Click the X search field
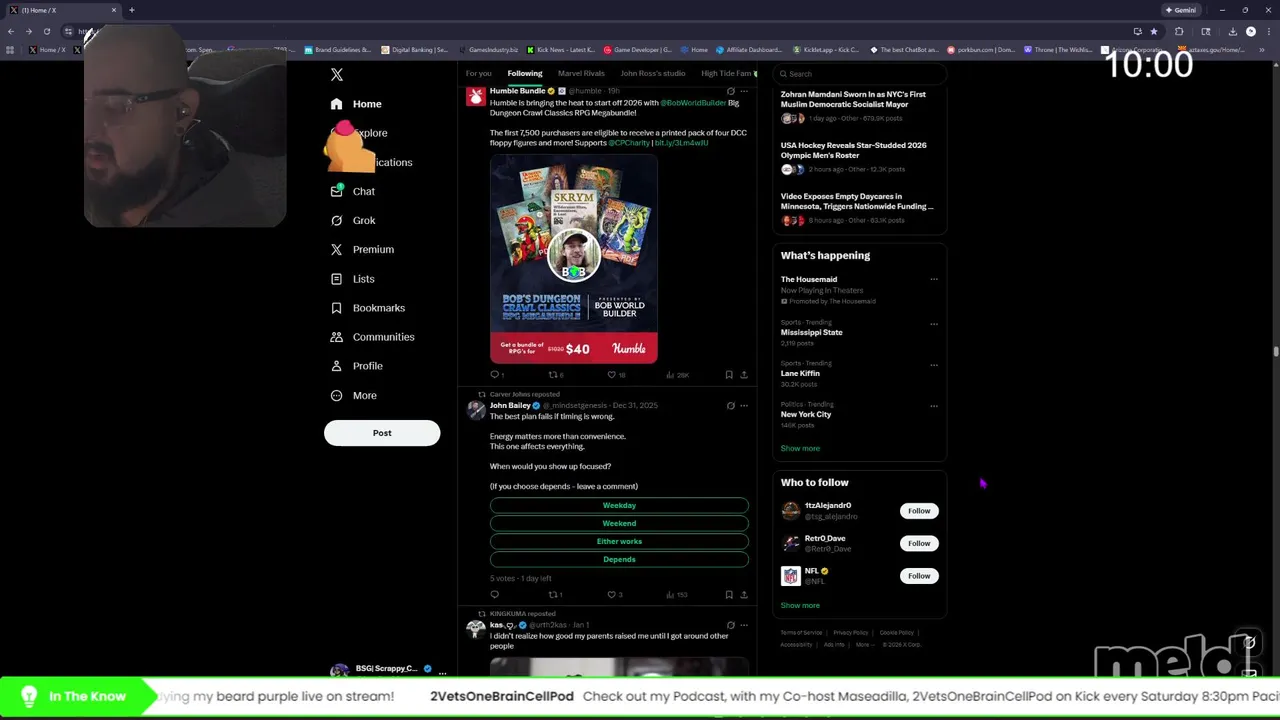 click(860, 74)
